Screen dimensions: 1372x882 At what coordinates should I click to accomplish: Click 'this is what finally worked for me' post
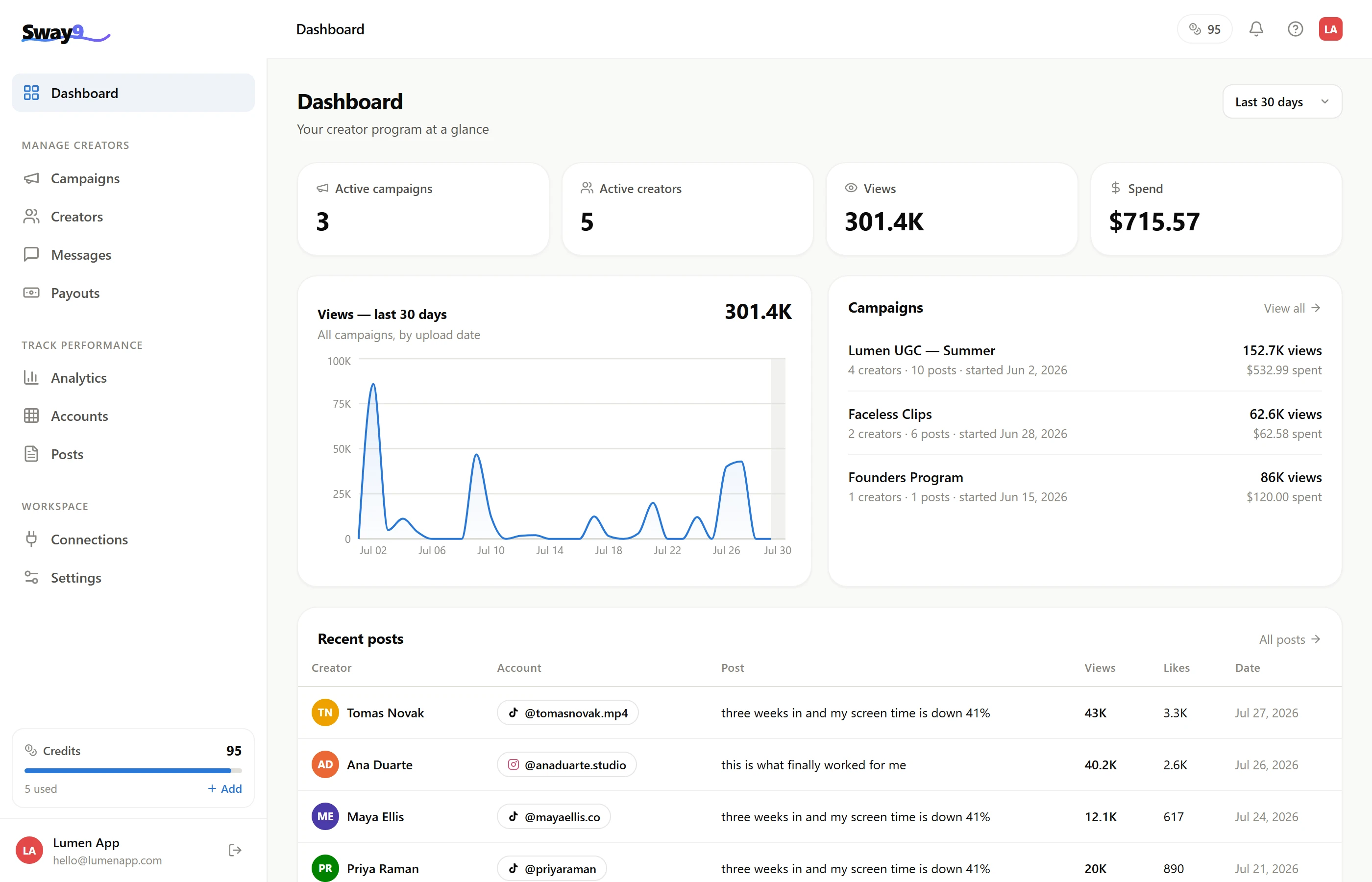813,764
